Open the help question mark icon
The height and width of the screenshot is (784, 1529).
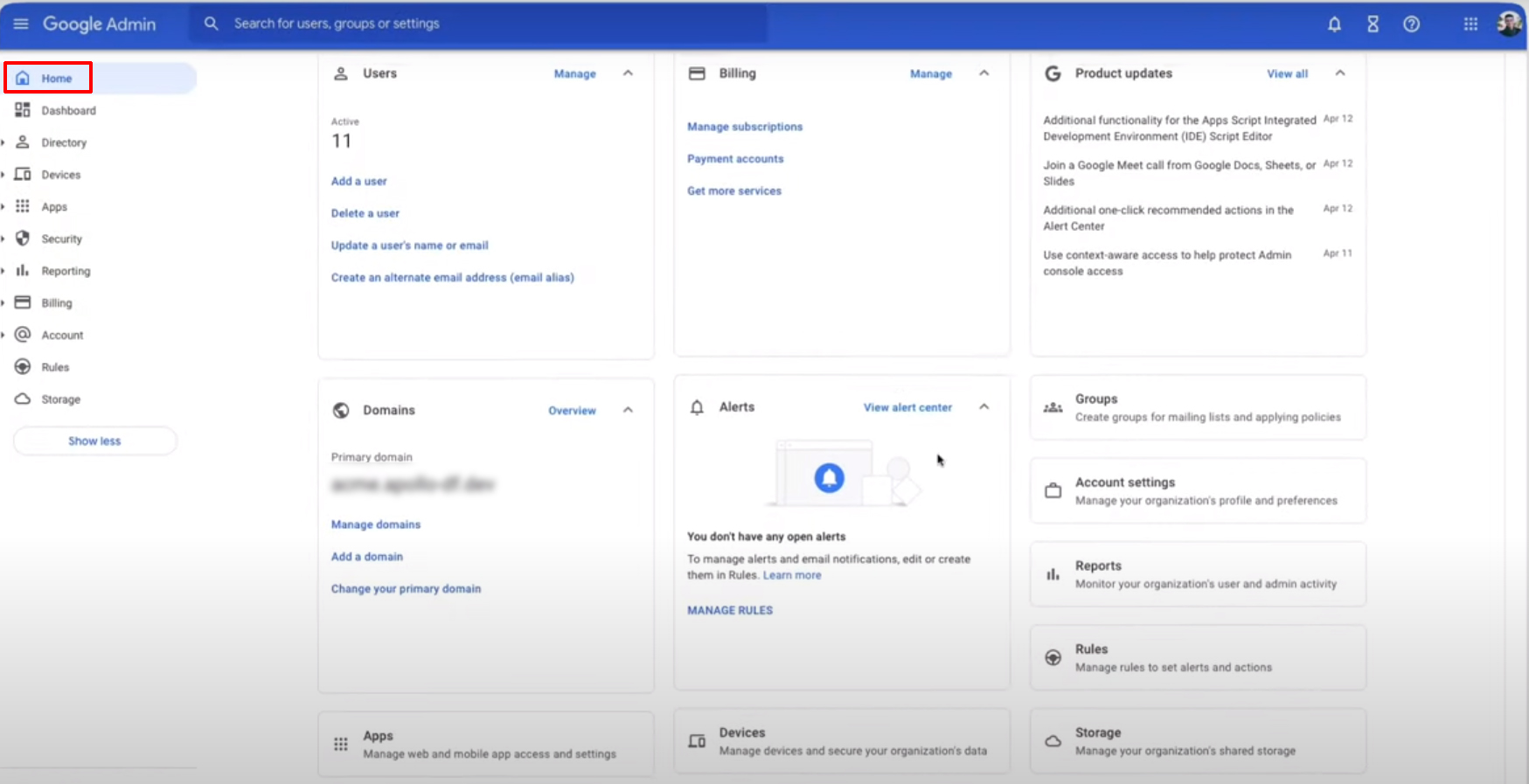coord(1411,24)
